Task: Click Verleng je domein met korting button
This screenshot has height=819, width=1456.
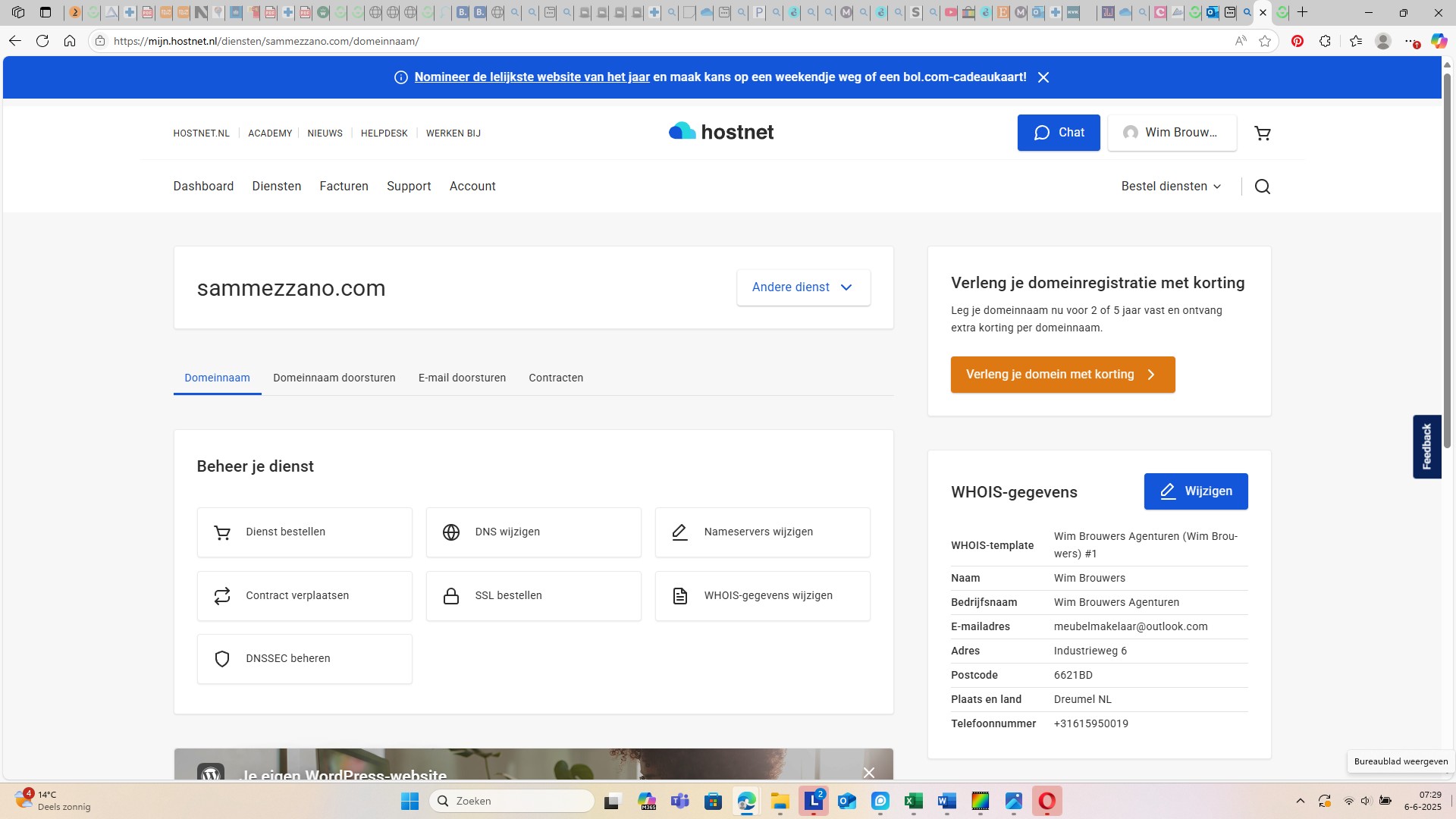Action: click(1062, 375)
